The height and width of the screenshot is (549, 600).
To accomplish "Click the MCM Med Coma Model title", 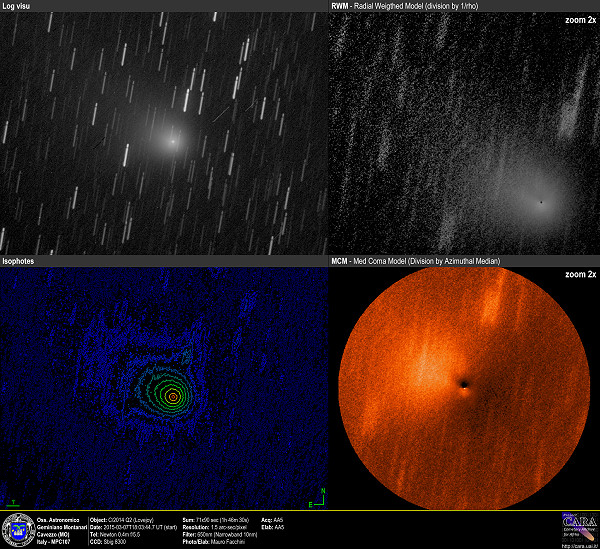I will point(416,261).
